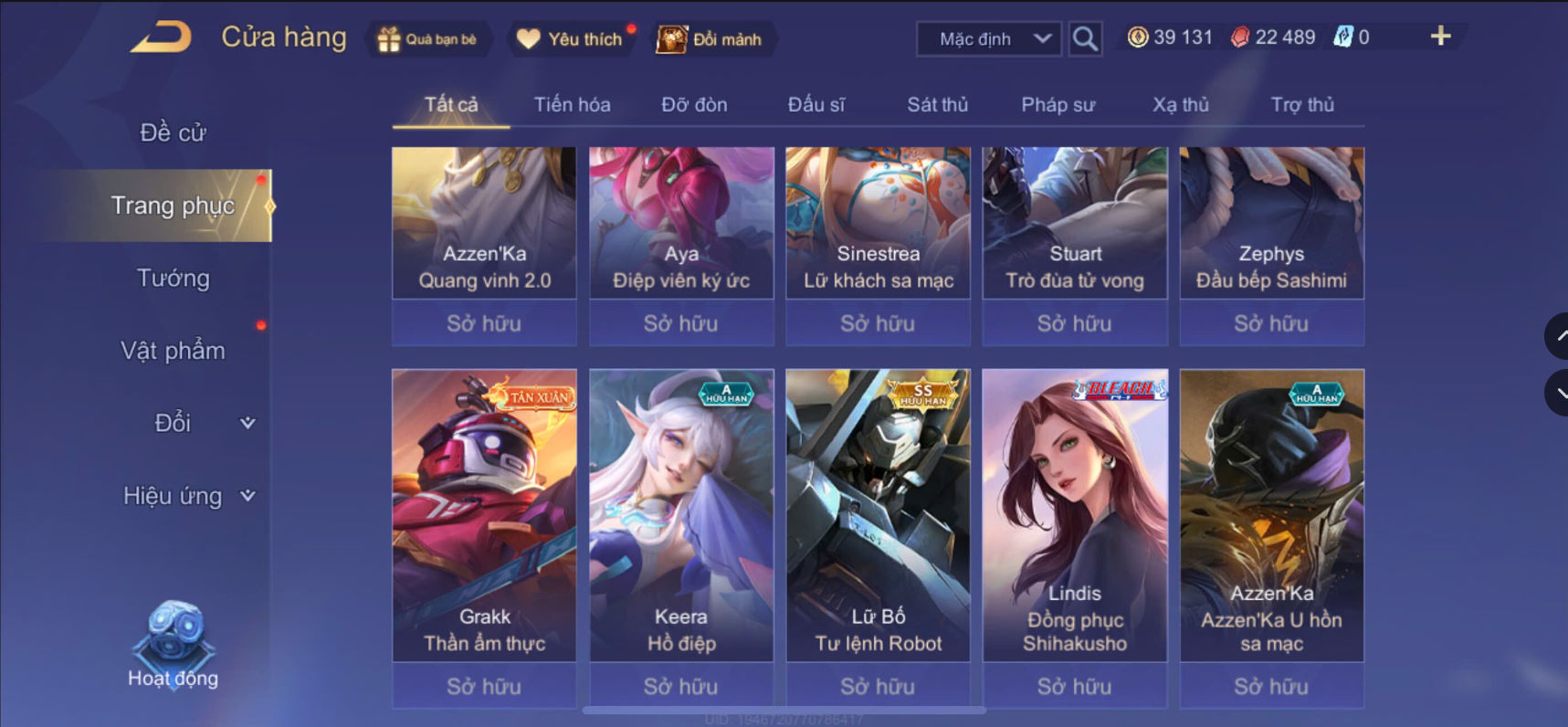The width and height of the screenshot is (1568, 727).
Task: Open Lữ Bố Tư lệnh Robot thumbnail
Action: point(878,515)
